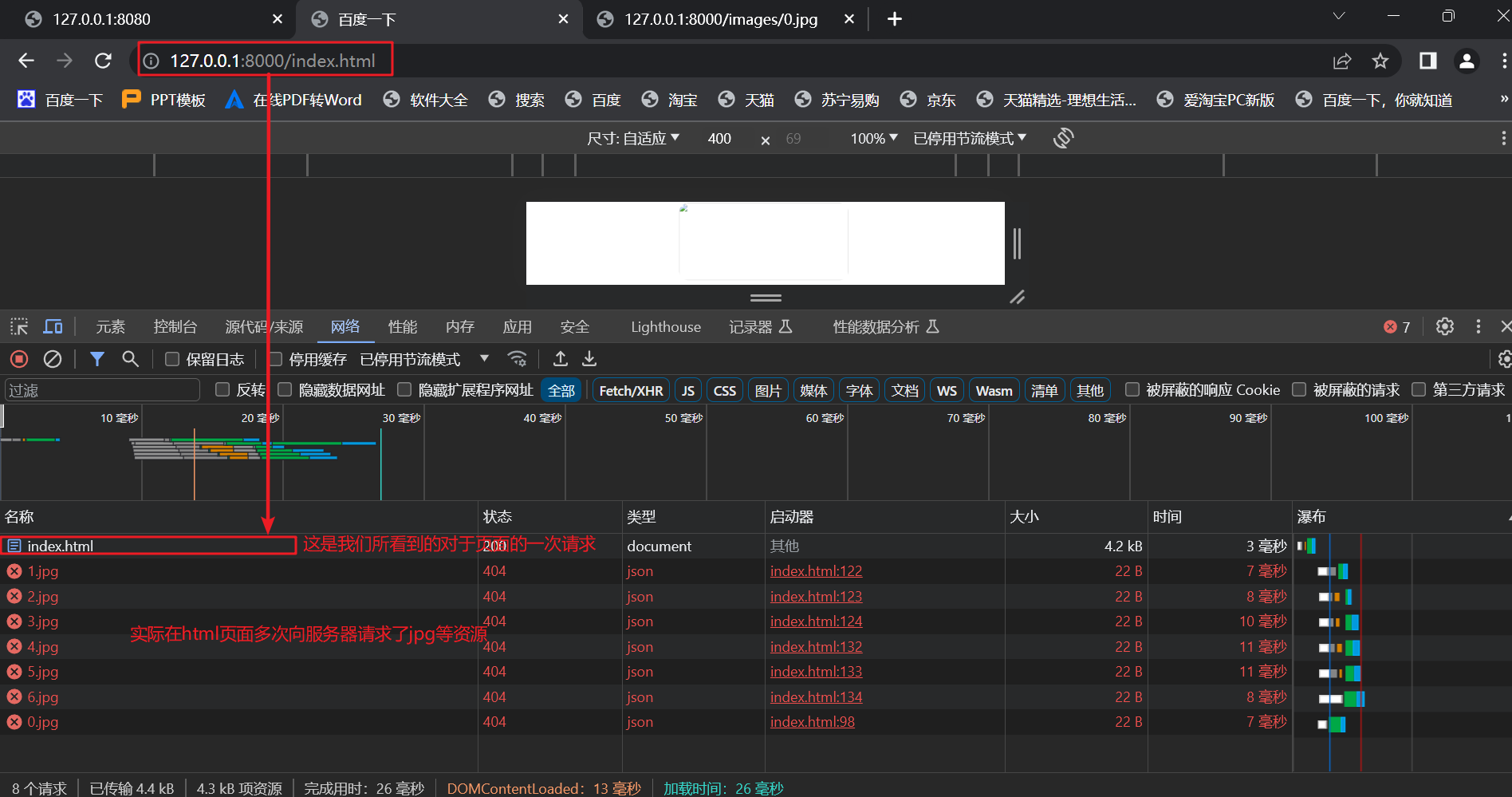Stop recording the network log
This screenshot has width=1512, height=797.
pos(19,359)
